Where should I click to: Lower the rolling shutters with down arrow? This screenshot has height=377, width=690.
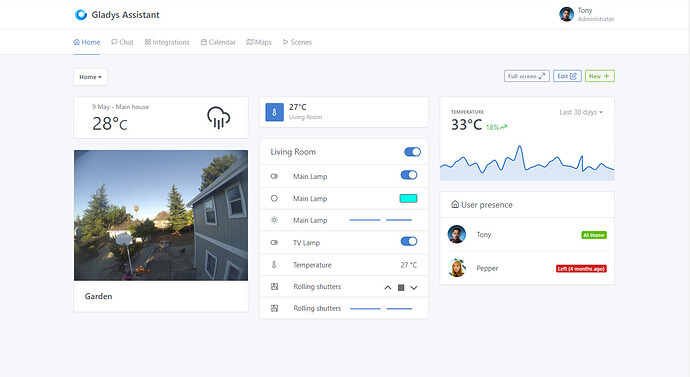point(414,287)
